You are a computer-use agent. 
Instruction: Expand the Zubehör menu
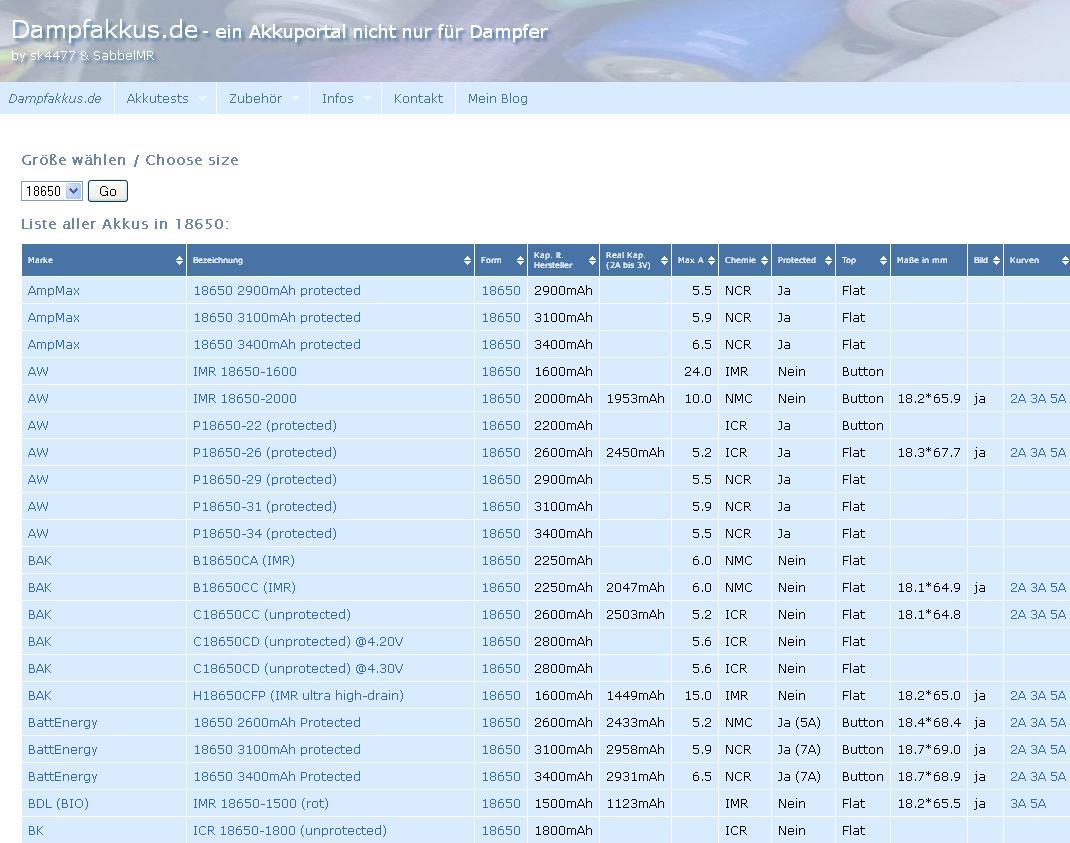pyautogui.click(x=263, y=98)
